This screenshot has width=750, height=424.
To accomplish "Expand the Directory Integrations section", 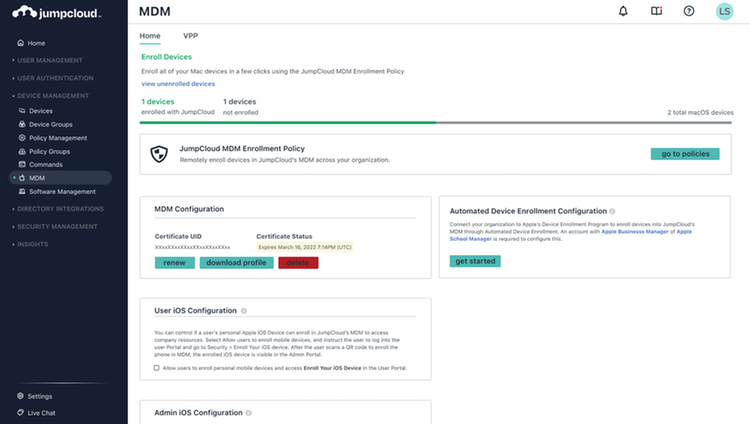I will coord(57,209).
